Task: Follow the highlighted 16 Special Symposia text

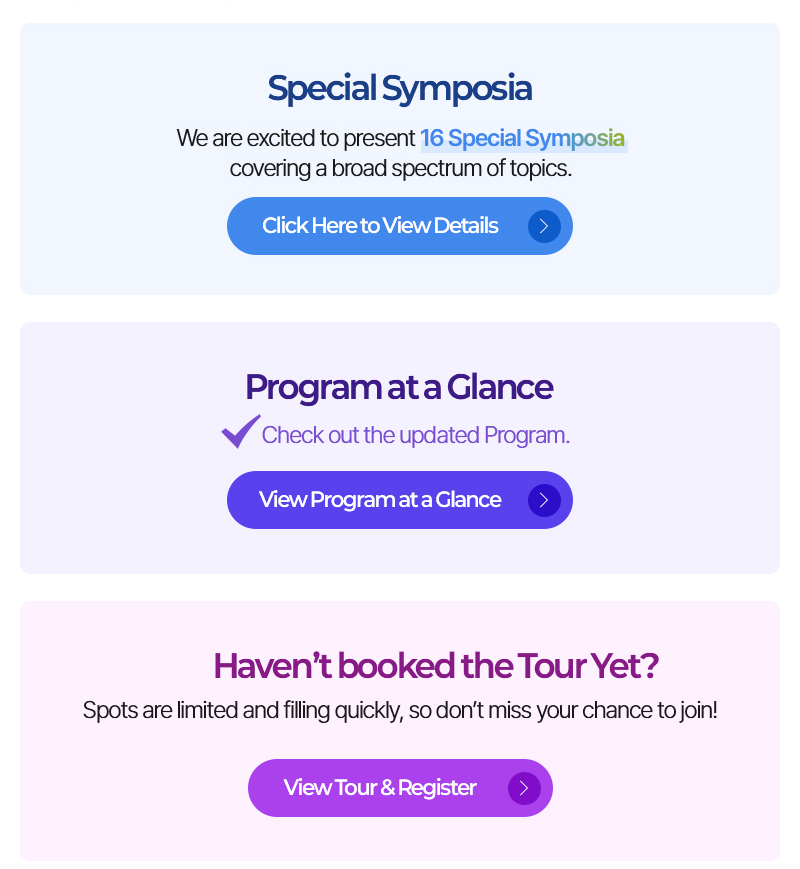Action: coord(523,139)
